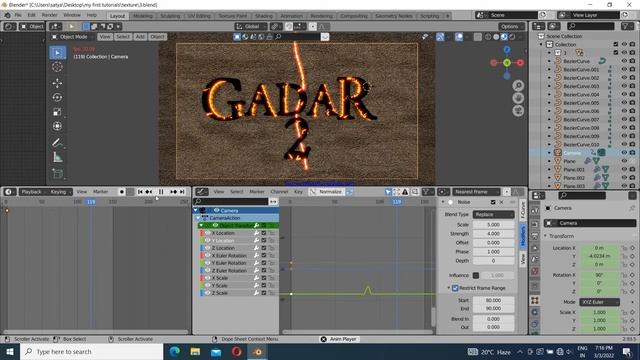Enable Restrict Frame Range checkbox
The height and width of the screenshot is (360, 640).
[x=455, y=288]
